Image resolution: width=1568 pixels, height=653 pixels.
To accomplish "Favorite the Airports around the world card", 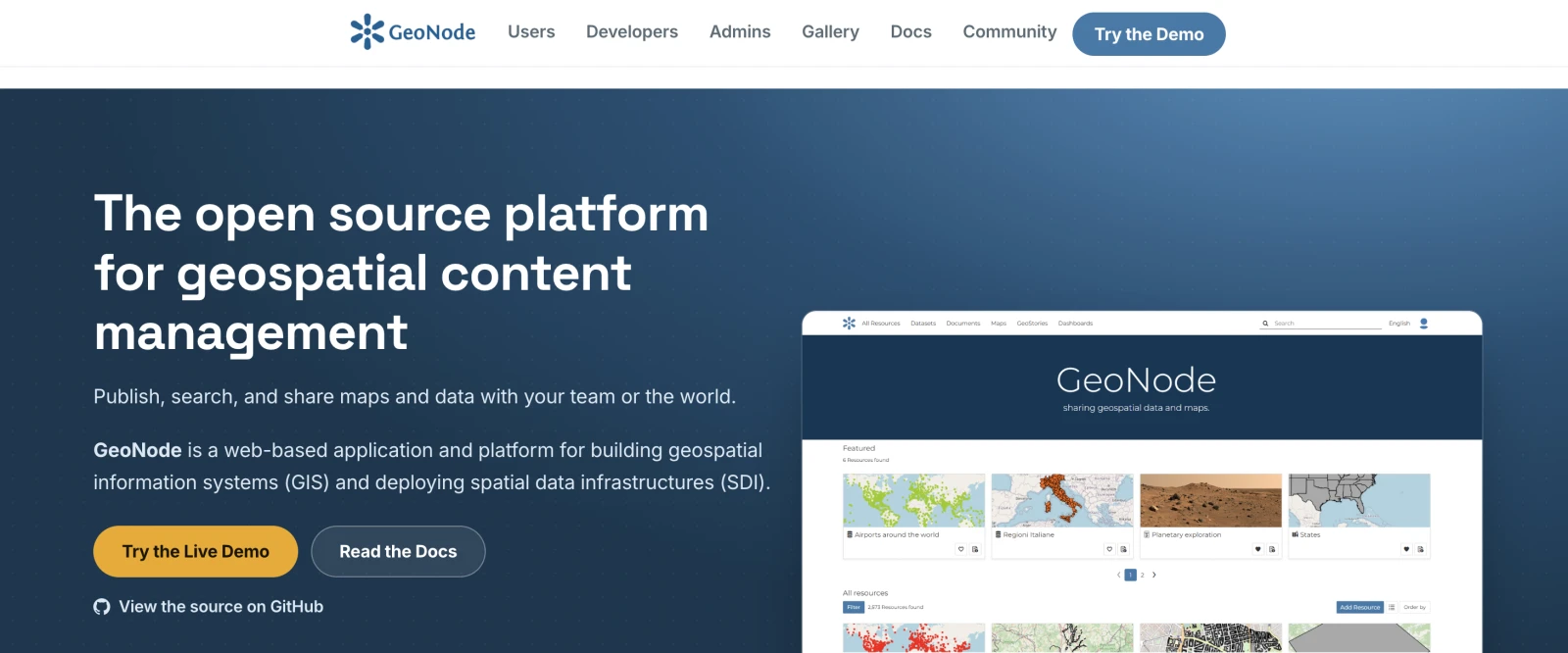I will coord(961,549).
